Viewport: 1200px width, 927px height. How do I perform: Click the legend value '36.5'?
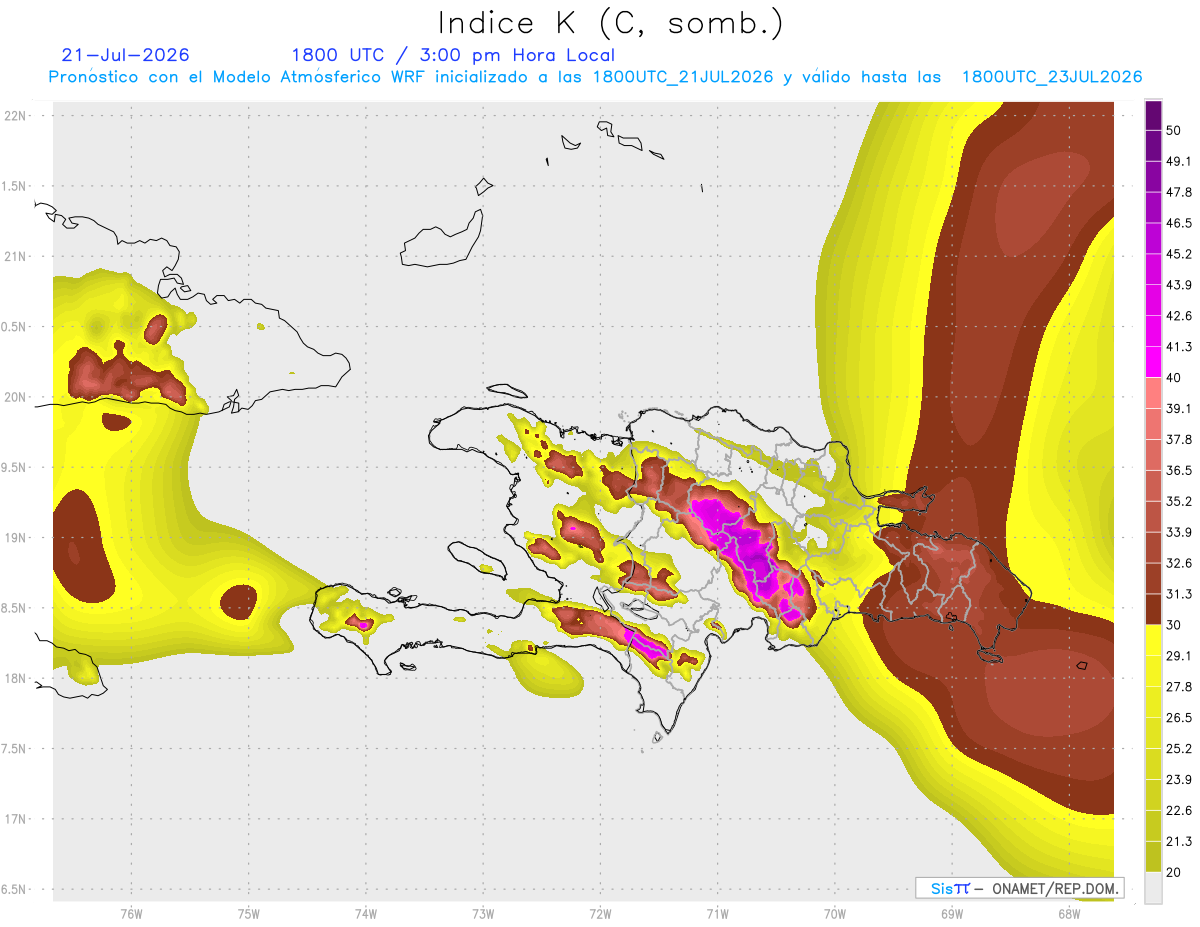coord(1178,470)
